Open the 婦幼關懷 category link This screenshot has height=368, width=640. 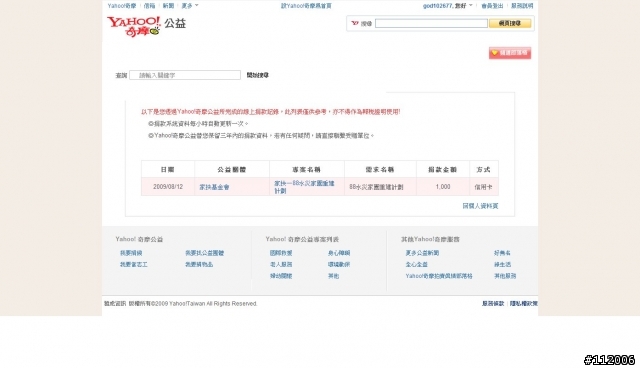pos(281,276)
